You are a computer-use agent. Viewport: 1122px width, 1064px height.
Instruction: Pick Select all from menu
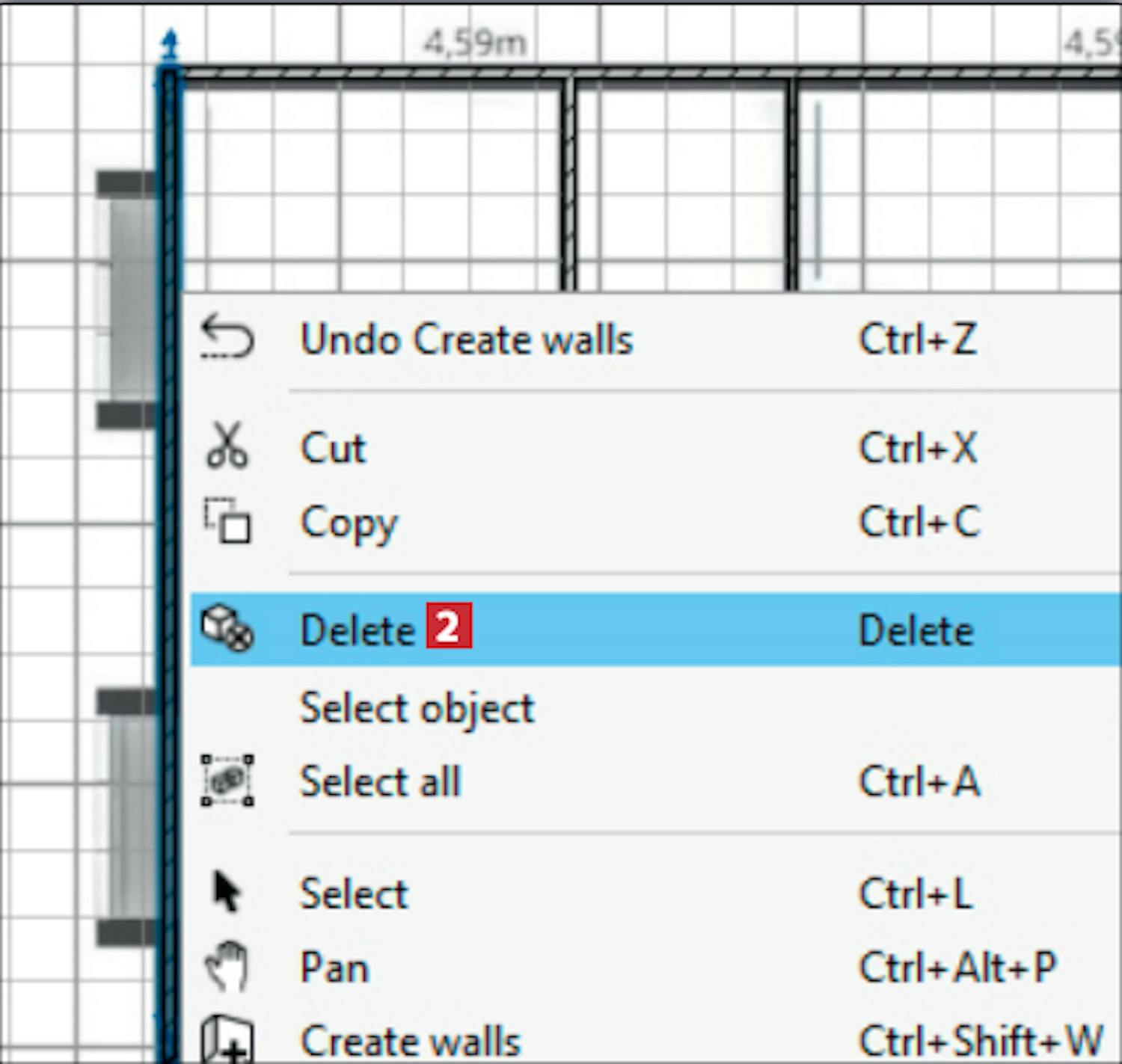pos(380,782)
